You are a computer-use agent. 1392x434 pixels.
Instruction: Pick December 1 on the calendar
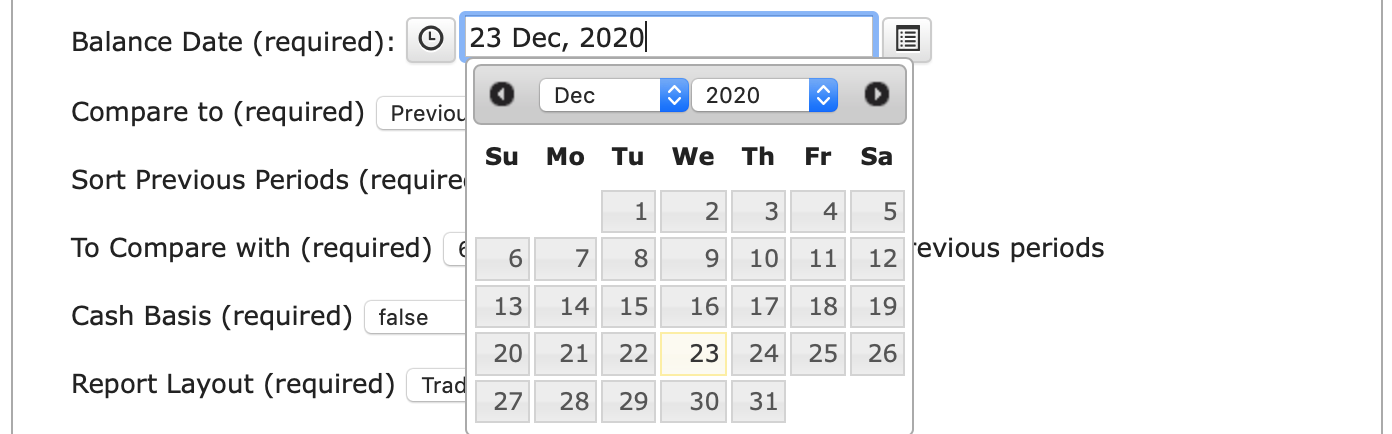(629, 212)
